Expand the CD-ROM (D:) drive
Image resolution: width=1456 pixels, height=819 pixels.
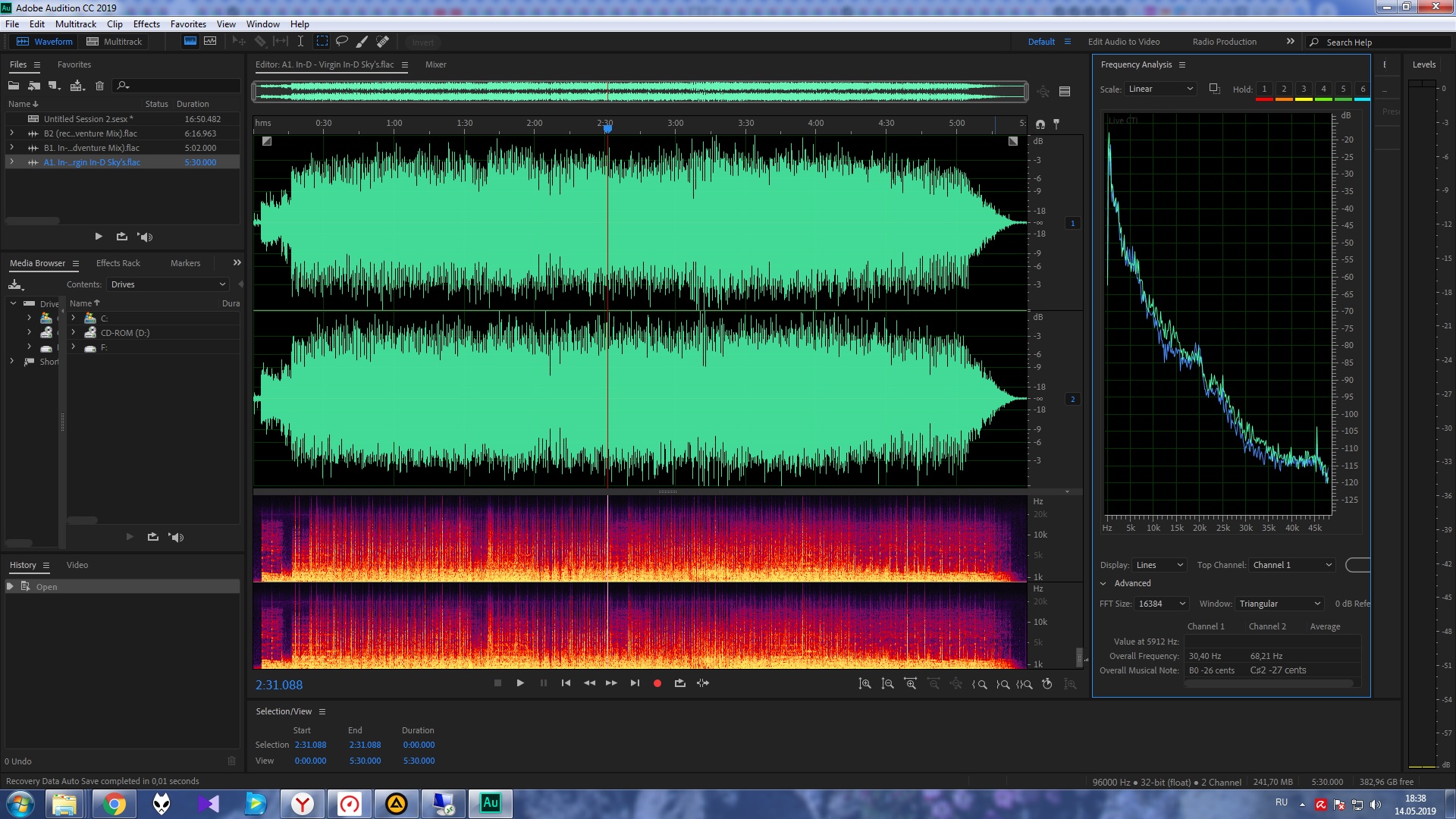(74, 332)
